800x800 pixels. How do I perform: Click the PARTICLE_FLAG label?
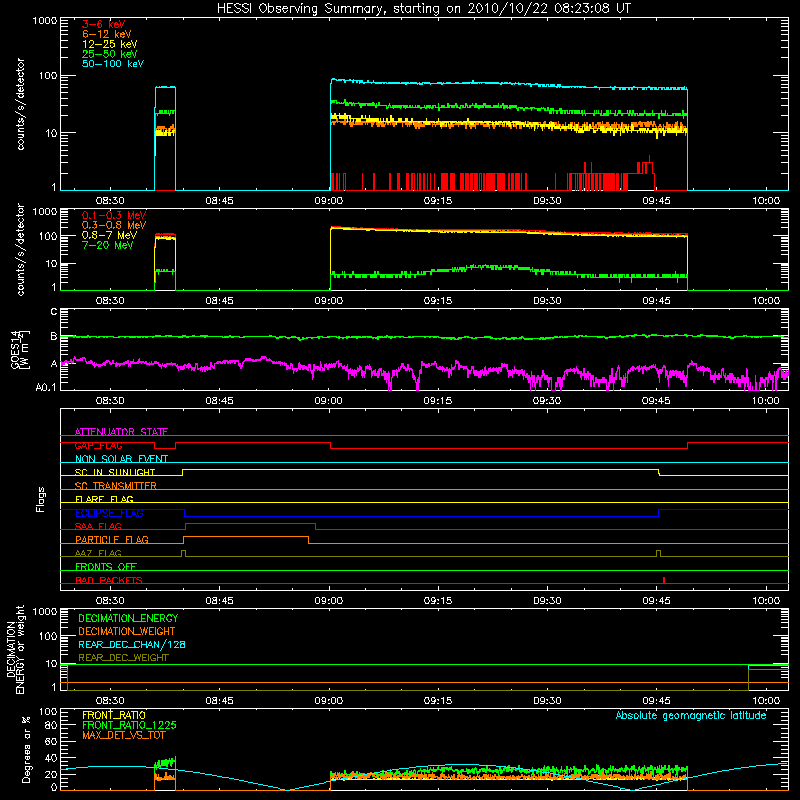pyautogui.click(x=112, y=539)
